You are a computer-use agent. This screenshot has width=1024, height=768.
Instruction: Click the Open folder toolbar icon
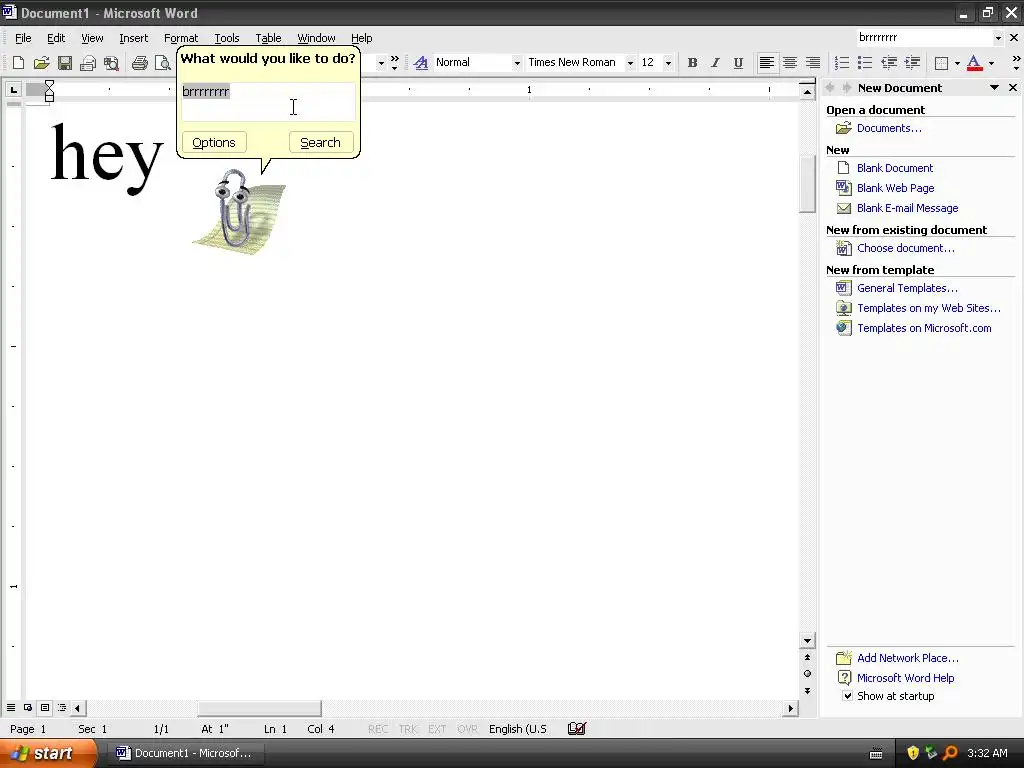click(x=41, y=63)
